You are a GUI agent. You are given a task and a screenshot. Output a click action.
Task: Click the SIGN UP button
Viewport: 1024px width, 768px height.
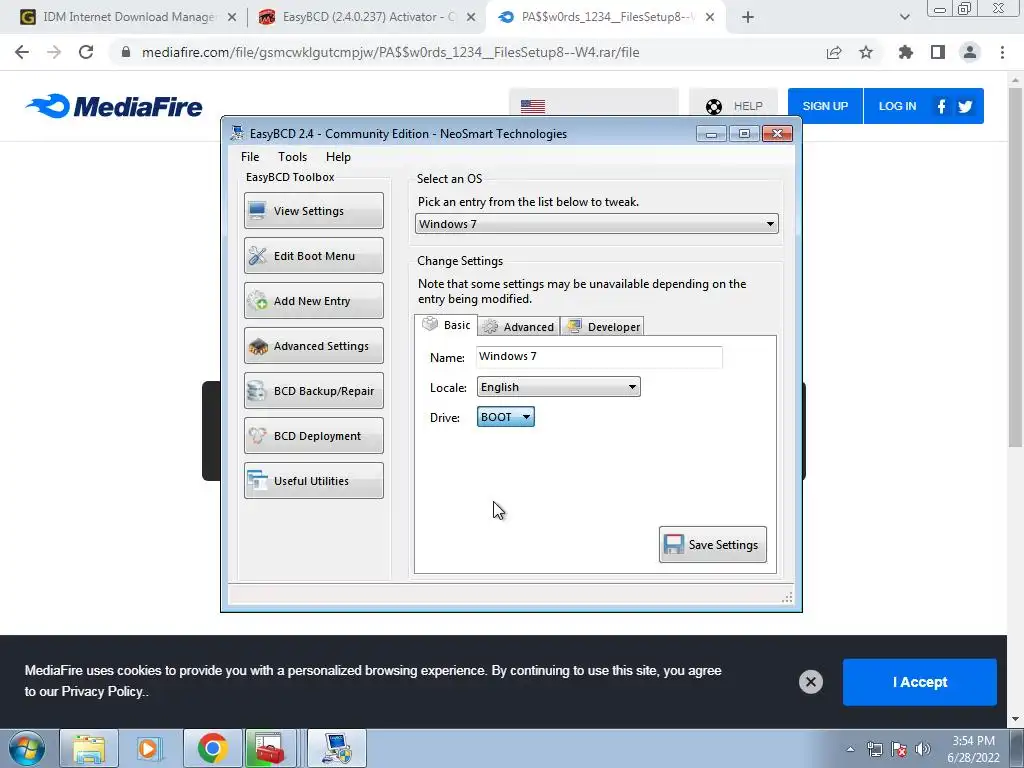click(x=825, y=106)
